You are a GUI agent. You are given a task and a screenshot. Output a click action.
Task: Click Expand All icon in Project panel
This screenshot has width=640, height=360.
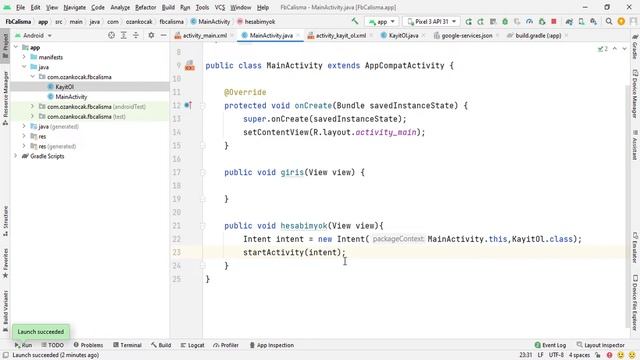point(124,36)
